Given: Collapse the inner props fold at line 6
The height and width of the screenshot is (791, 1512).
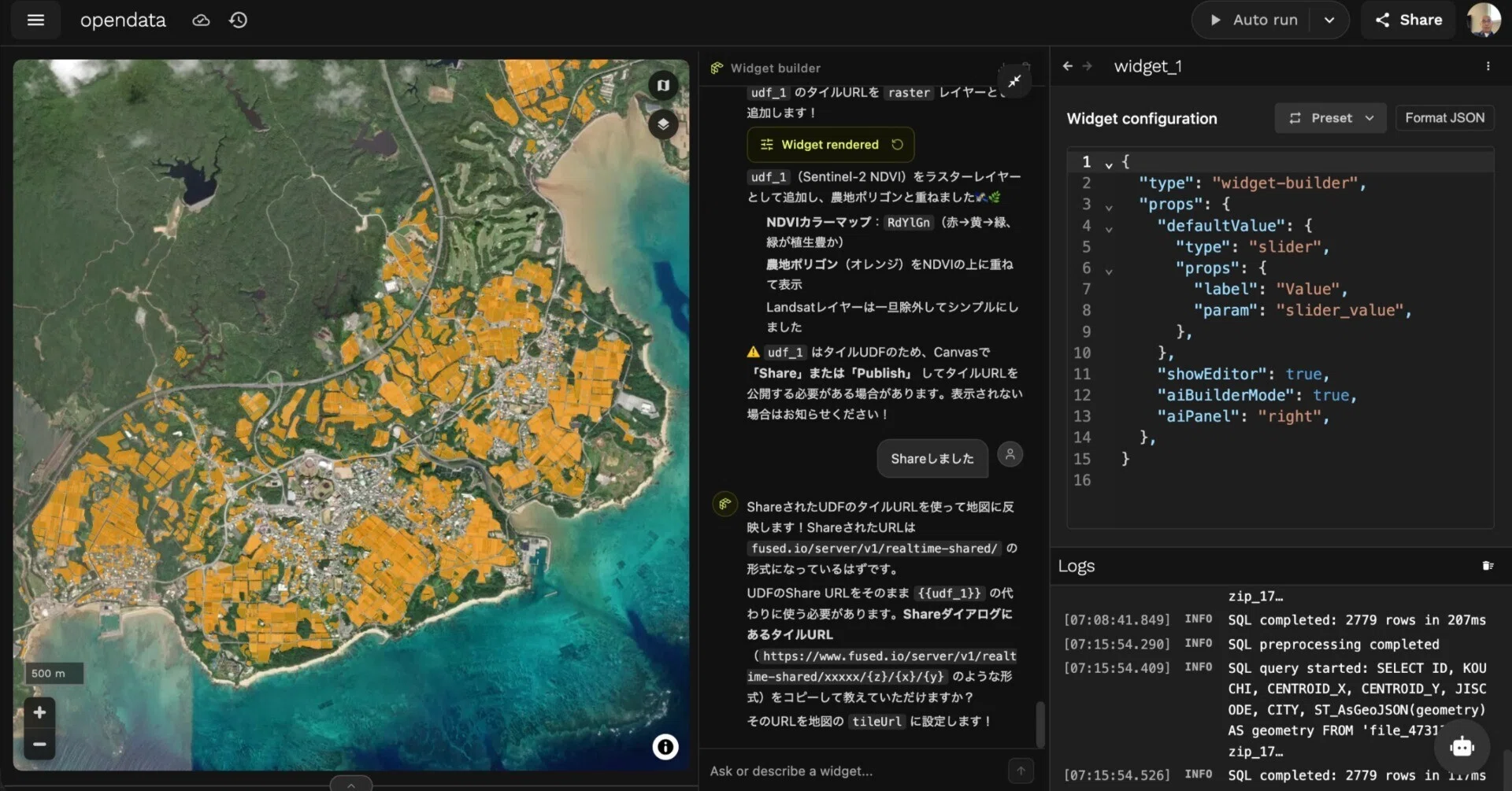Looking at the screenshot, I should (x=1109, y=272).
